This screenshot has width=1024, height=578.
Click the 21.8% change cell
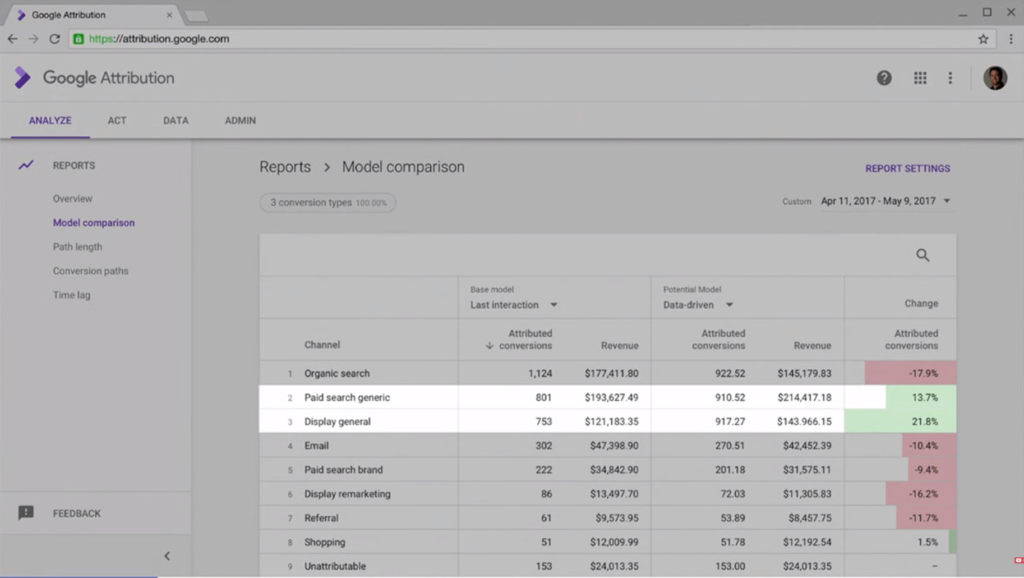(x=901, y=421)
